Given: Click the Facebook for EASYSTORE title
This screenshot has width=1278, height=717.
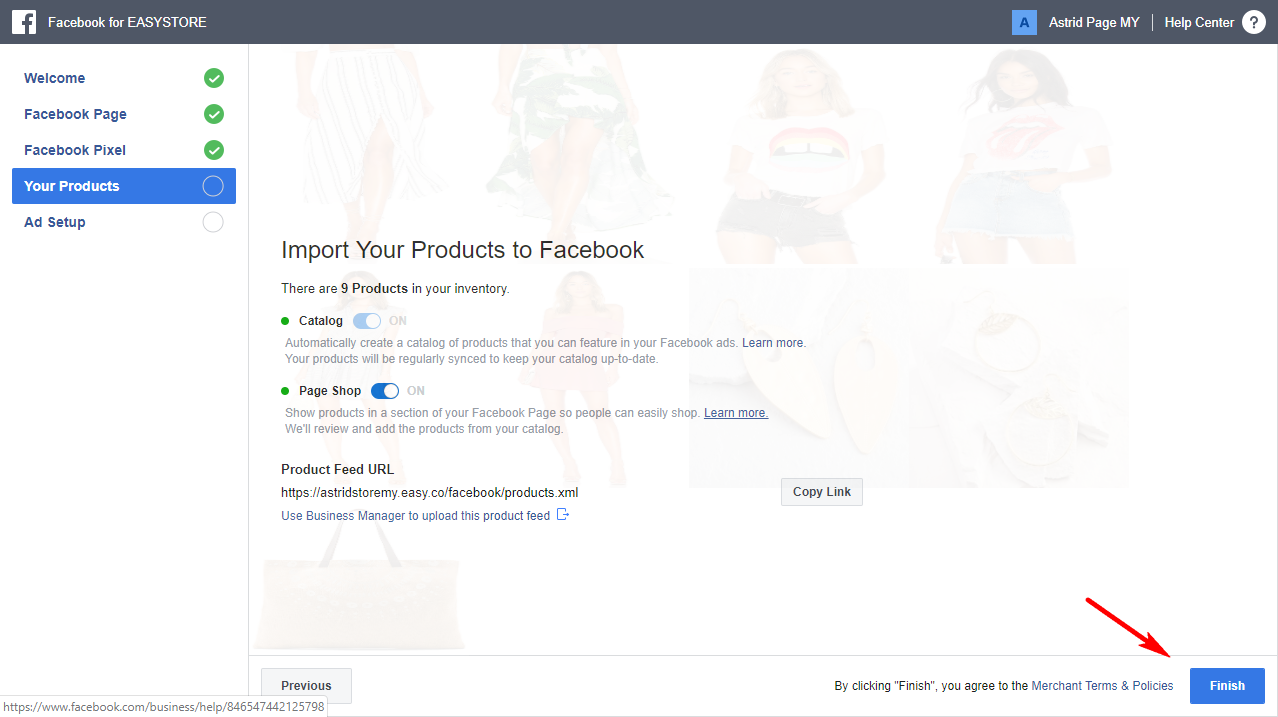Looking at the screenshot, I should click(127, 22).
